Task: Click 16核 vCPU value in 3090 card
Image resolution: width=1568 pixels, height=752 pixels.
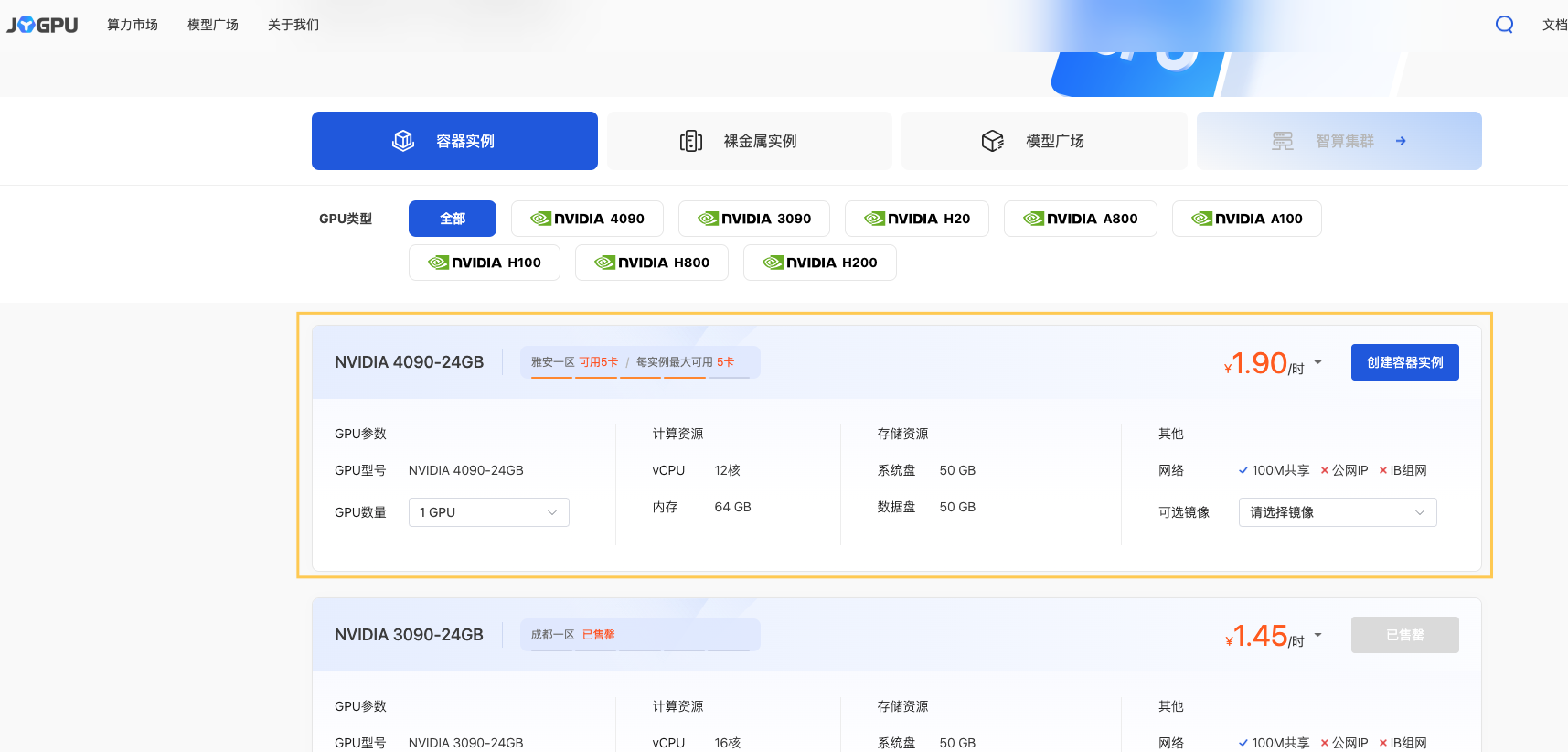Action: tap(727, 743)
